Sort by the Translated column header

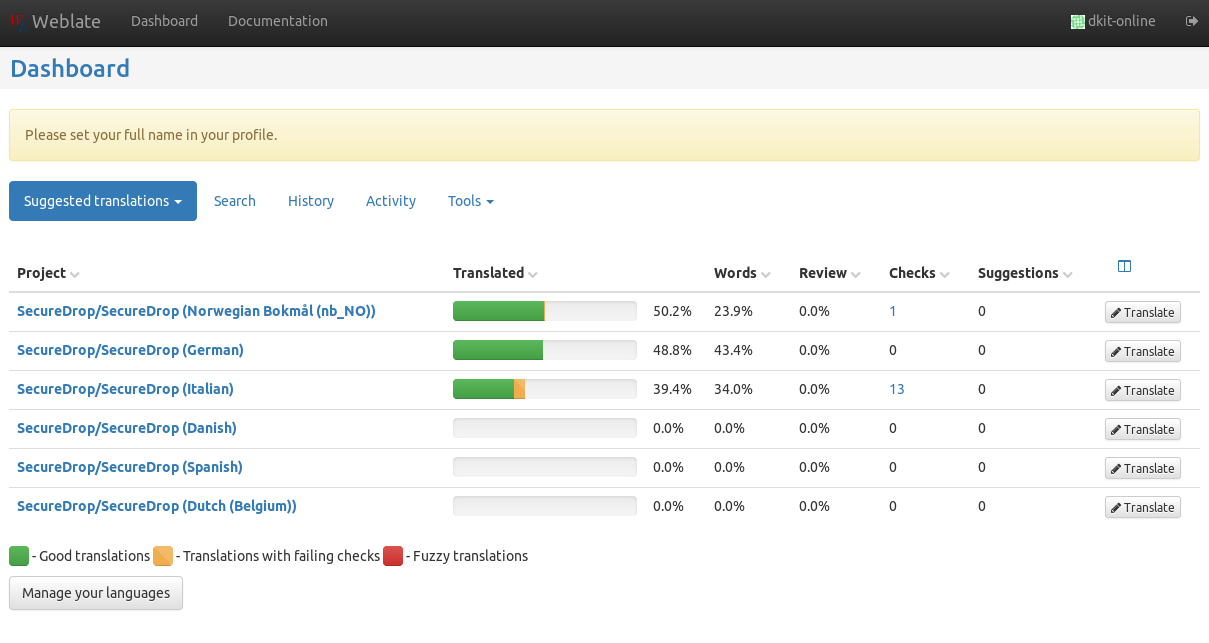pos(495,273)
